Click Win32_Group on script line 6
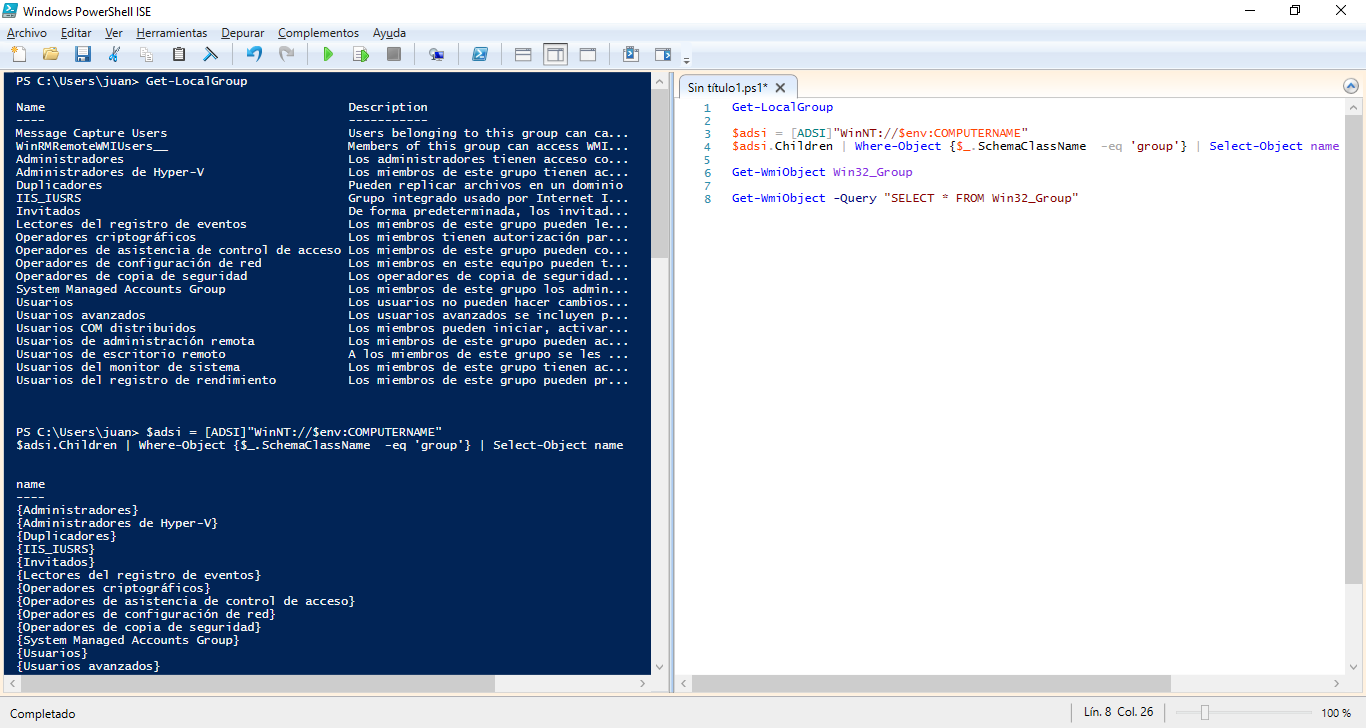This screenshot has height=728, width=1366. point(872,172)
